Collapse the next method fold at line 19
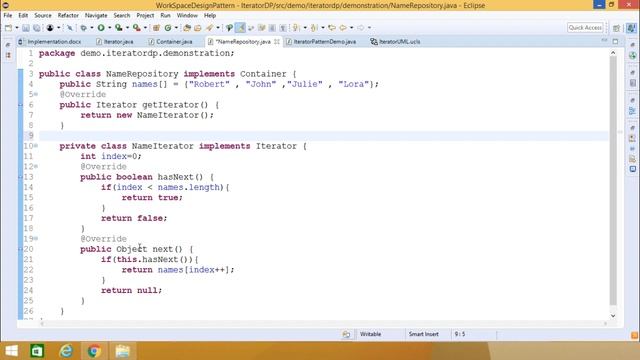This screenshot has height=360, width=640. pyautogui.click(x=36, y=238)
